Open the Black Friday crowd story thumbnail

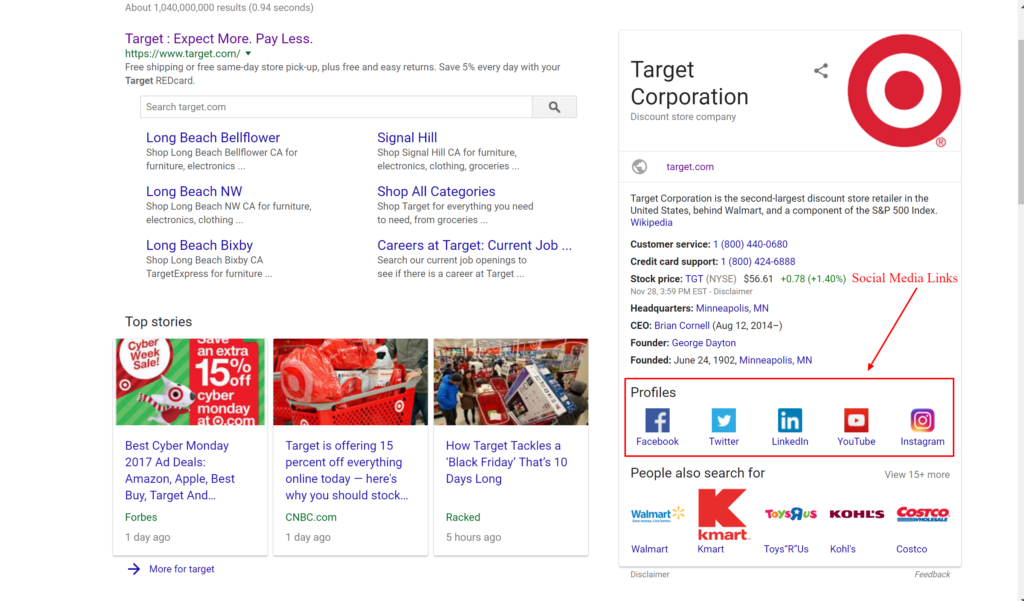pos(511,382)
